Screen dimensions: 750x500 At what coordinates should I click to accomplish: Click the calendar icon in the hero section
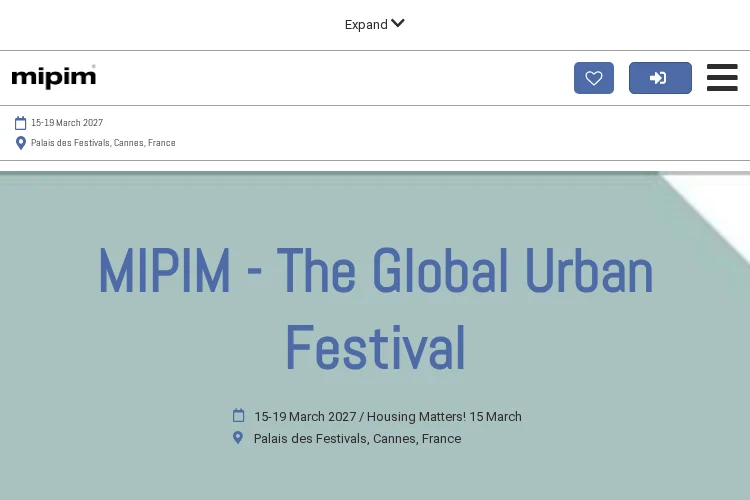pos(238,415)
